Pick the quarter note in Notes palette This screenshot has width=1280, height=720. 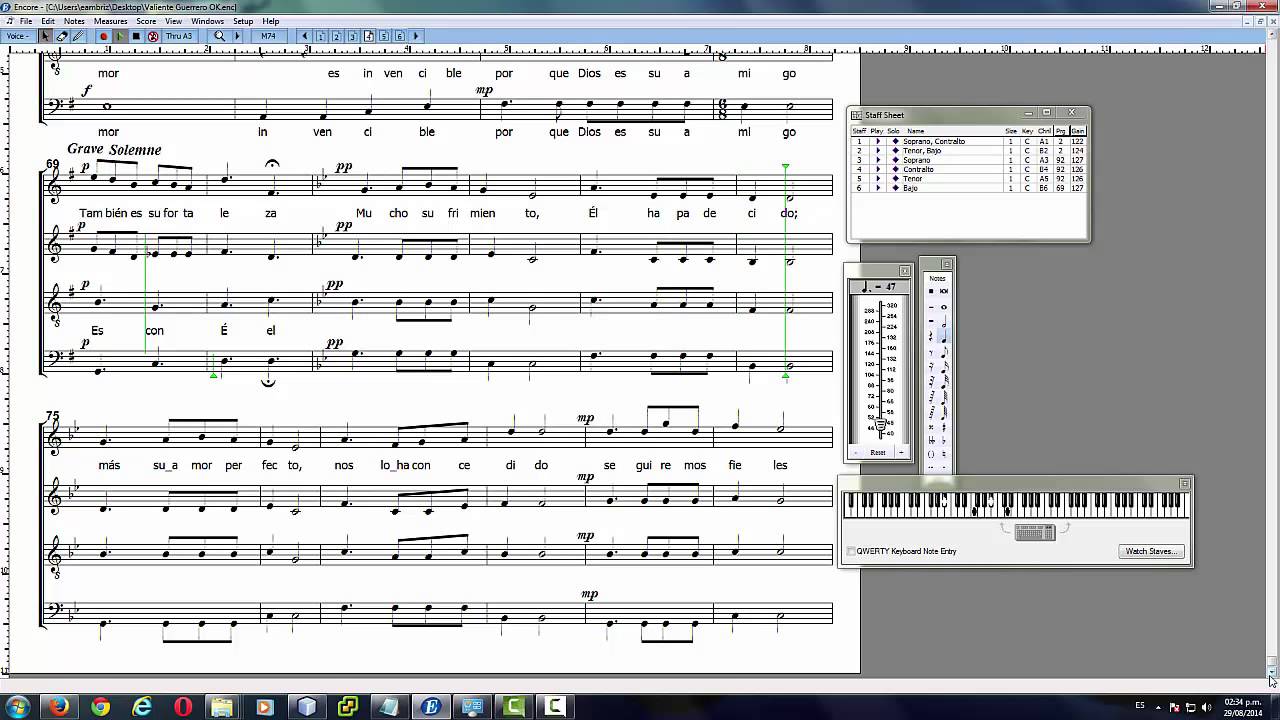[944, 337]
